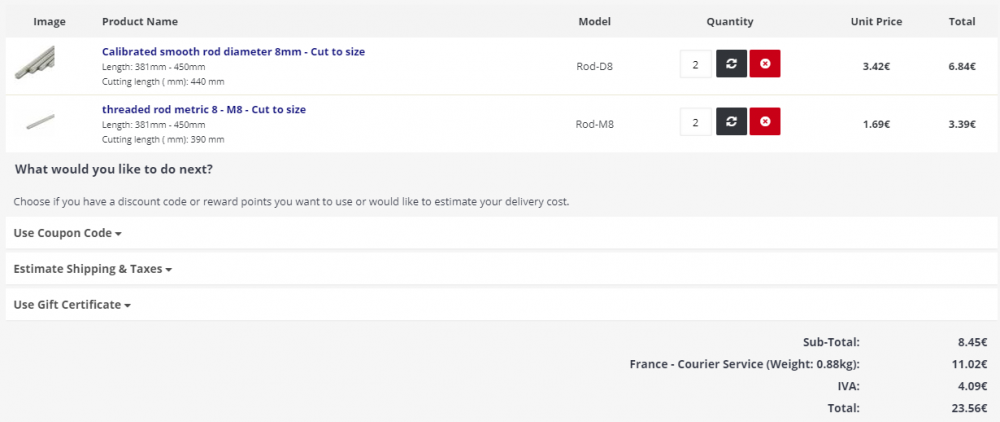Delete threaded rod M8 from cart
The width and height of the screenshot is (1000, 422).
point(765,123)
